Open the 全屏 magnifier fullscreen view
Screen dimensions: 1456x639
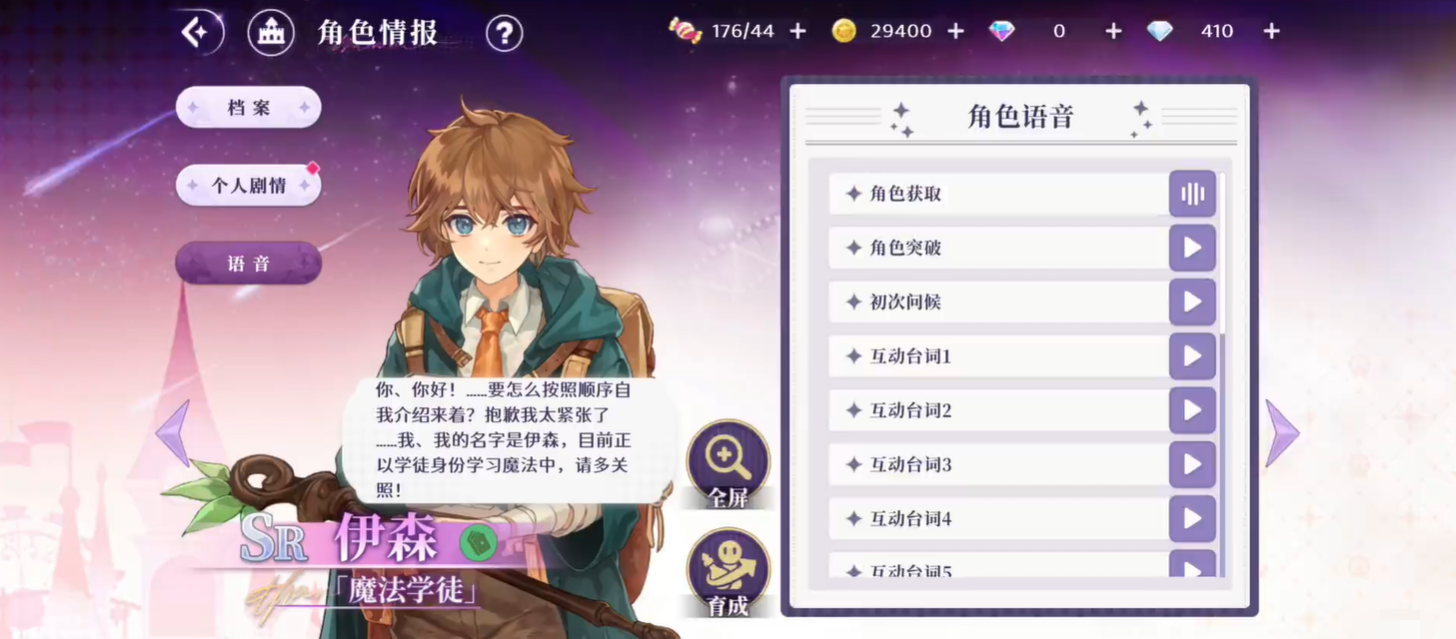pos(728,463)
